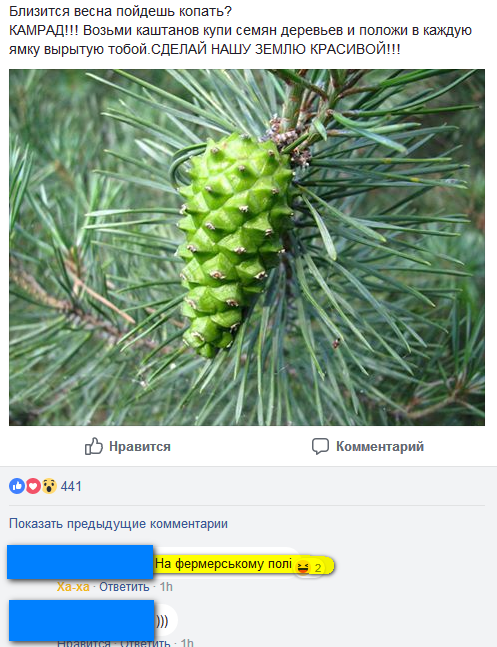Expand Показать предыдущие комментарии
This screenshot has width=497, height=647.
118,524
